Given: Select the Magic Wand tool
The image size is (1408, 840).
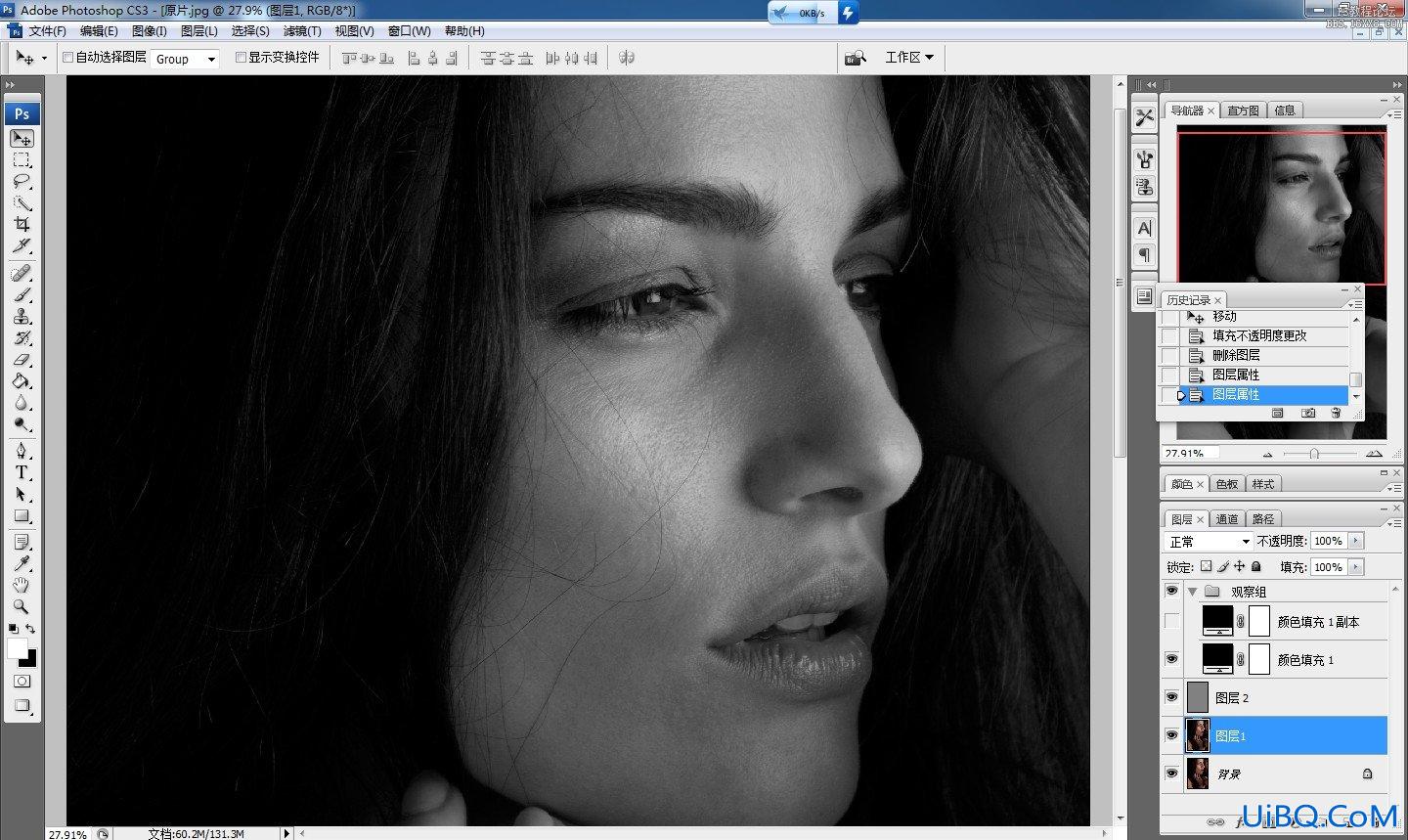Looking at the screenshot, I should (x=22, y=203).
